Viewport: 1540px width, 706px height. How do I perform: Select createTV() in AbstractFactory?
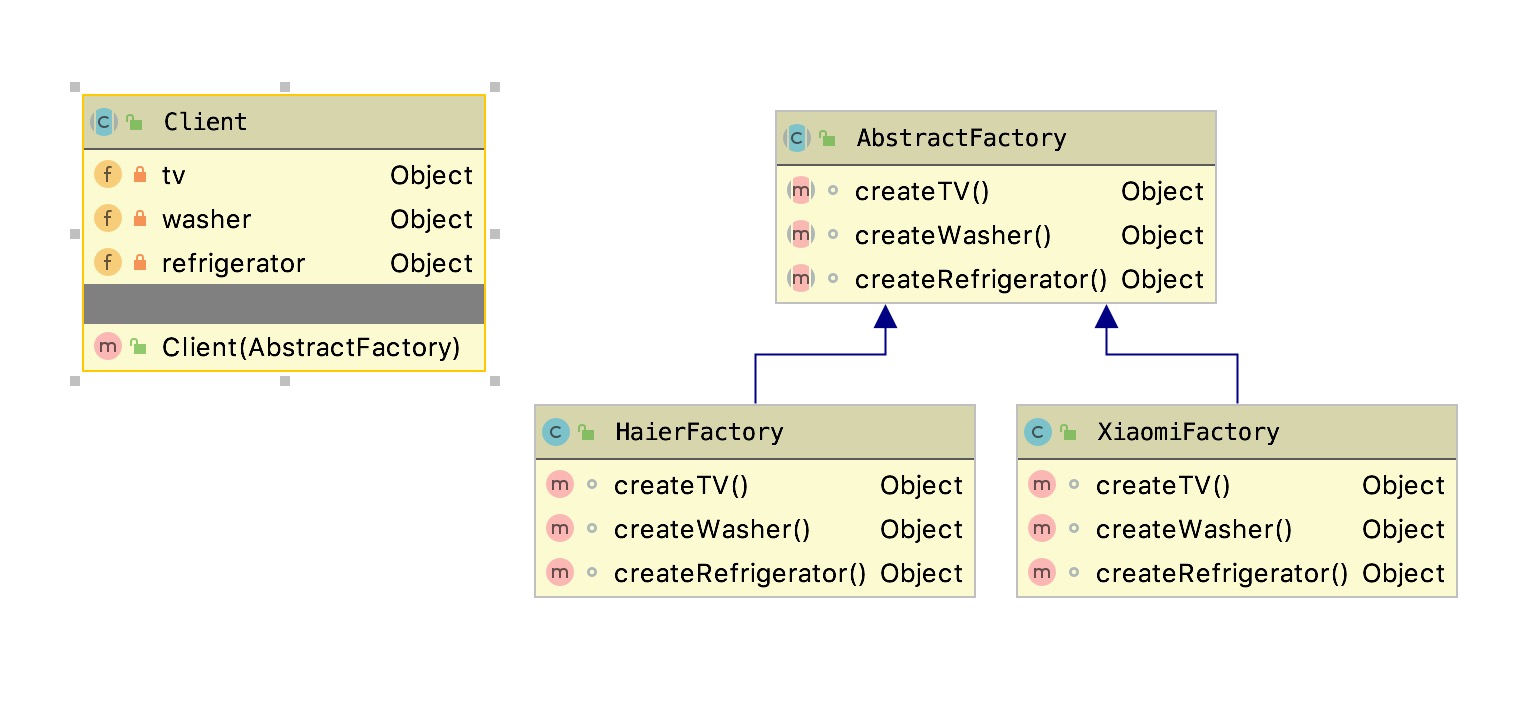coord(922,191)
